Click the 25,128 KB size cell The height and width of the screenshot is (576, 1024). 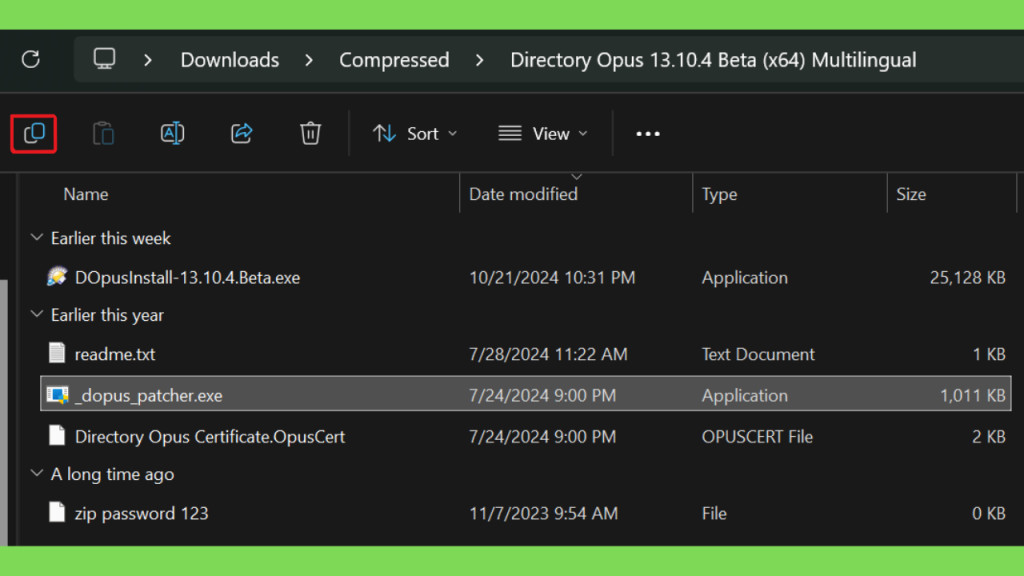coord(968,278)
